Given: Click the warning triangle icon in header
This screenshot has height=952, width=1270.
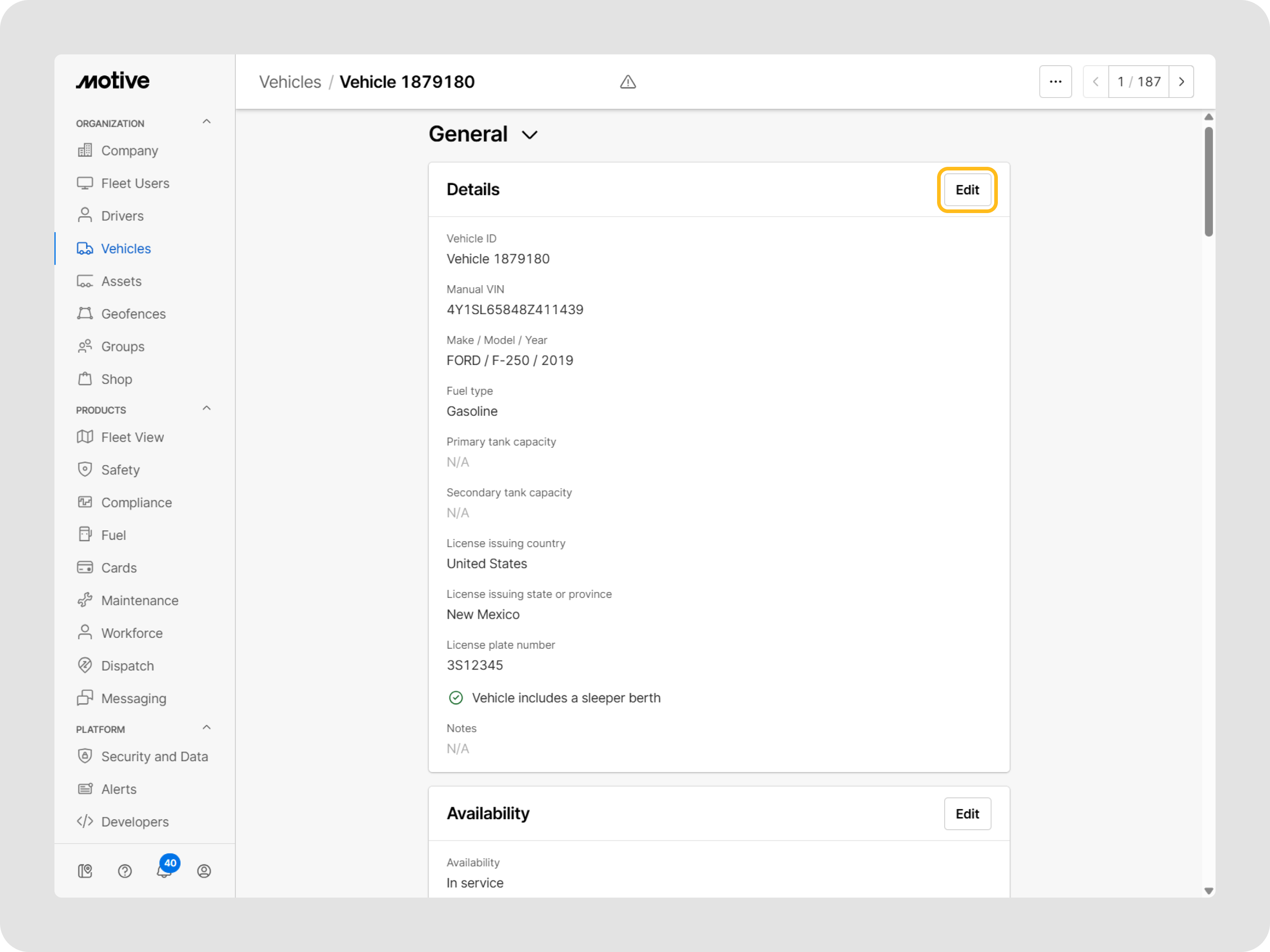Looking at the screenshot, I should pyautogui.click(x=628, y=82).
